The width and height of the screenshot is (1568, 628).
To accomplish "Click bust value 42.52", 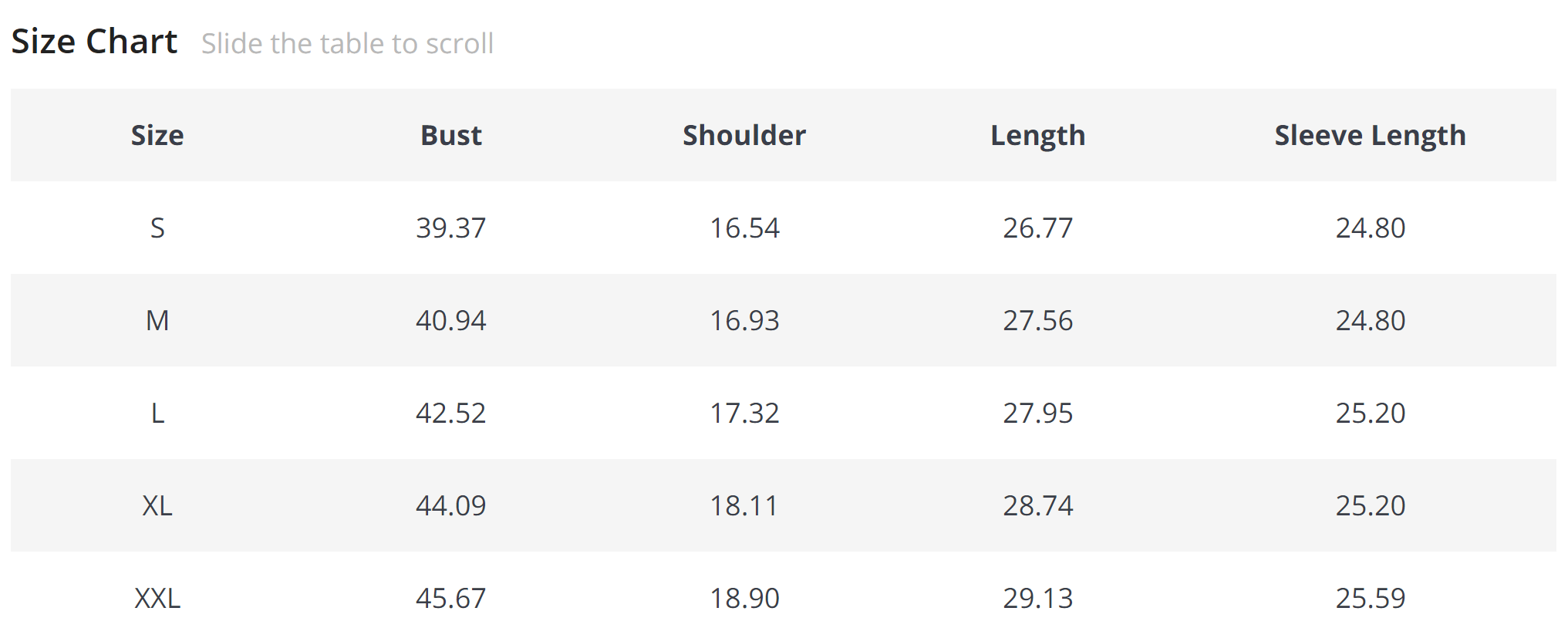I will click(x=451, y=413).
